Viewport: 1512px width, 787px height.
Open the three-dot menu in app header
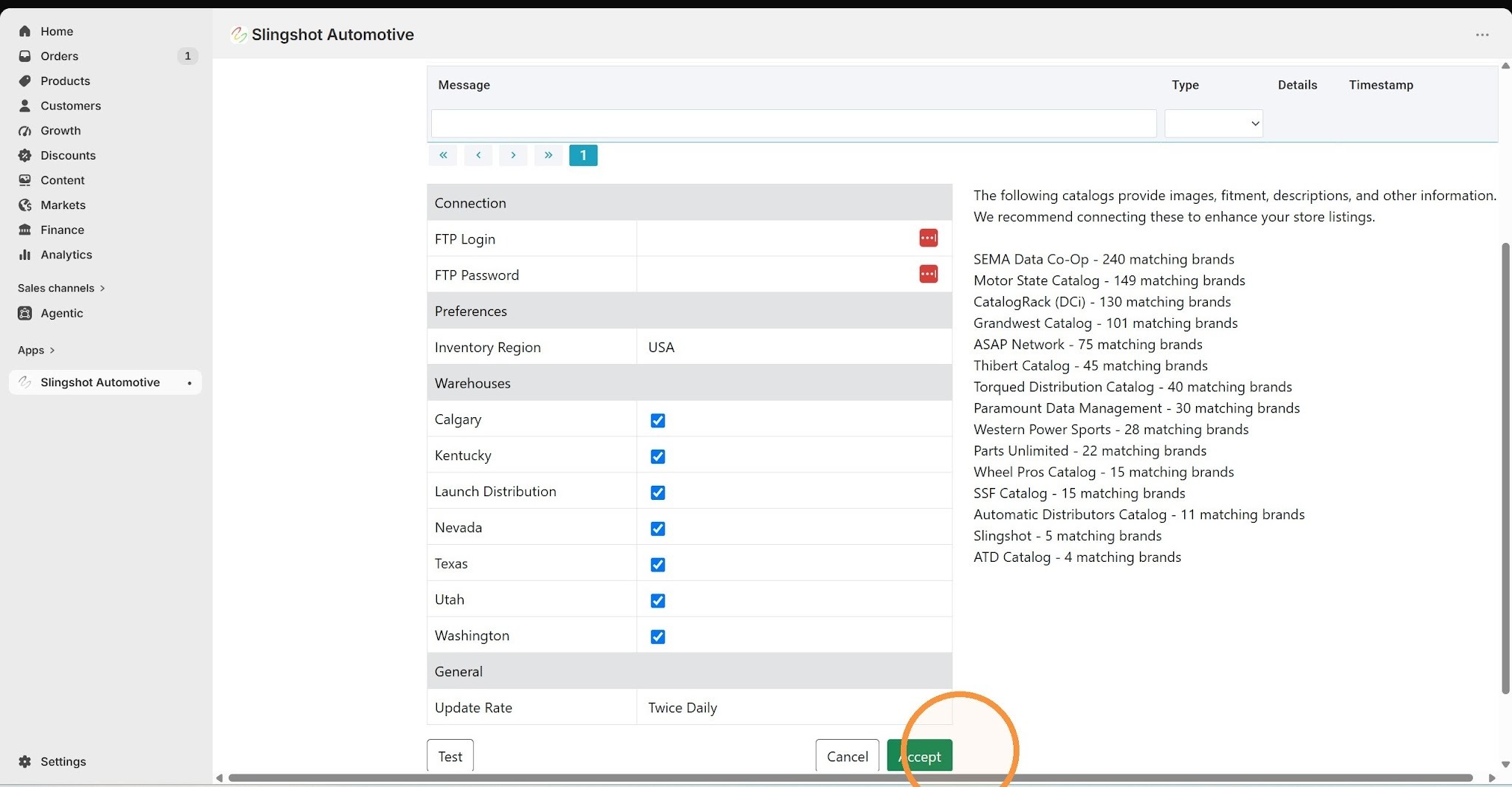tap(1482, 35)
